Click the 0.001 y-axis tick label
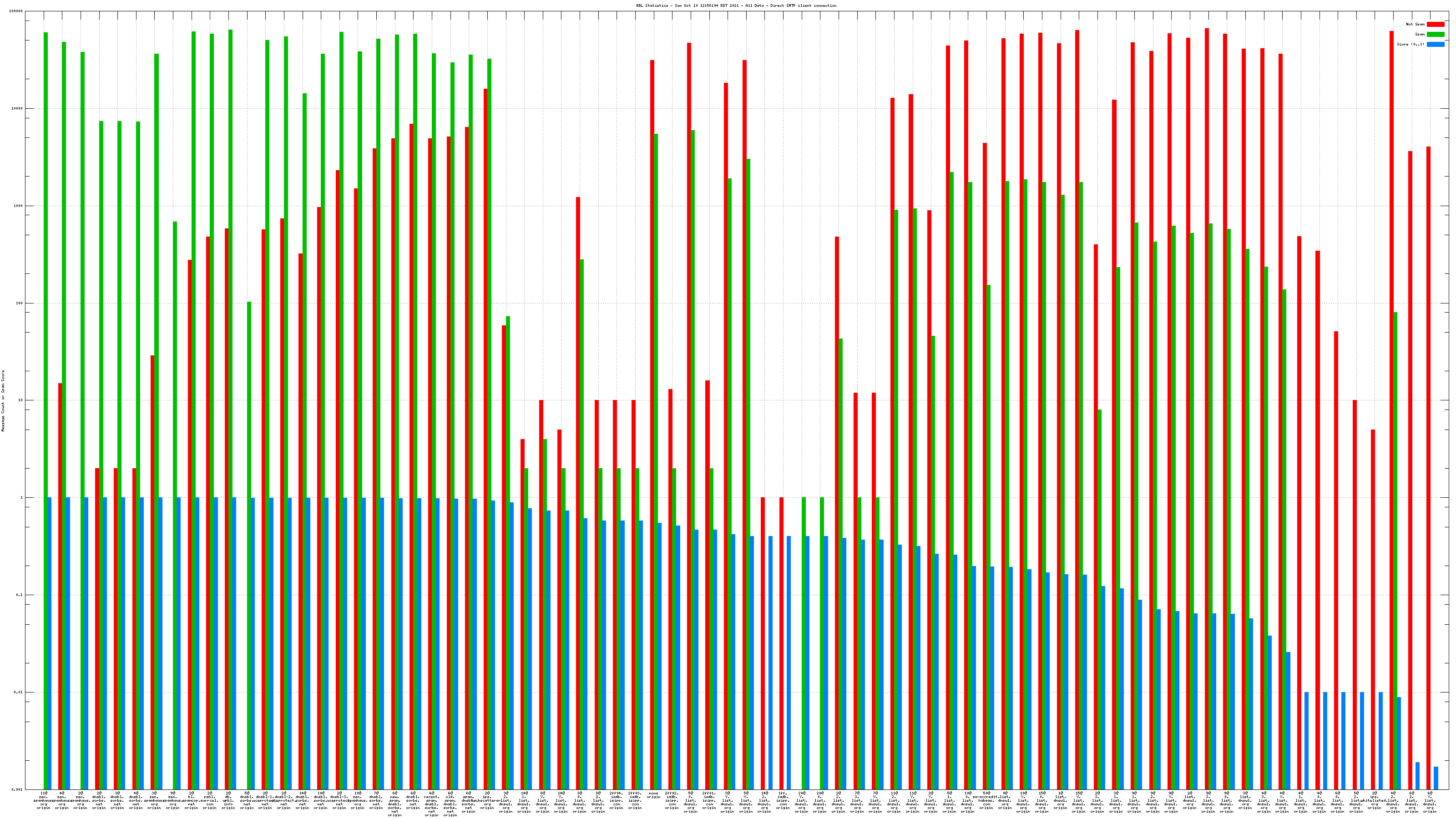1456x819 pixels. tap(18, 789)
